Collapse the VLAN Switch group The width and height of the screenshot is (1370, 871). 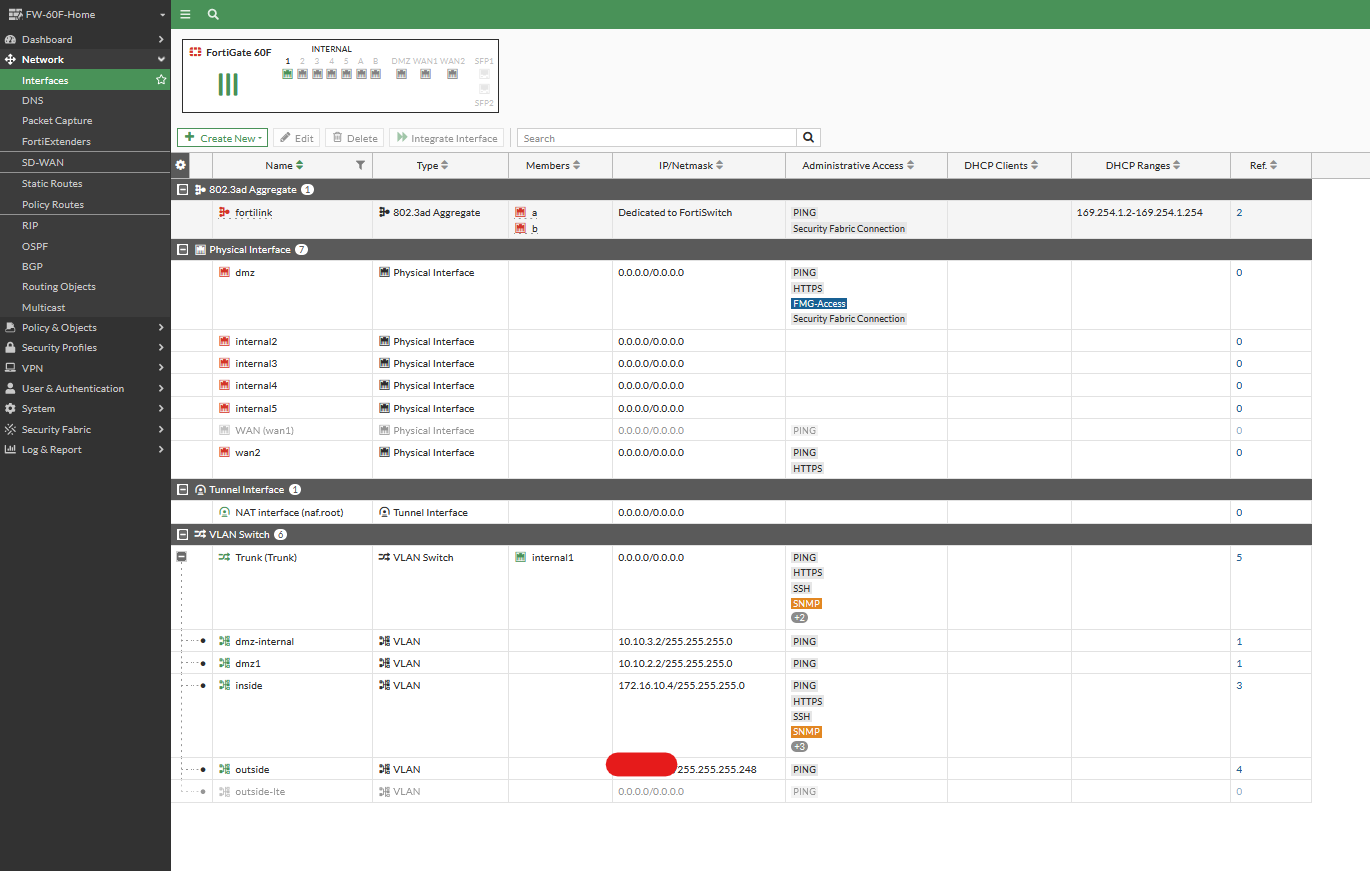pos(182,534)
